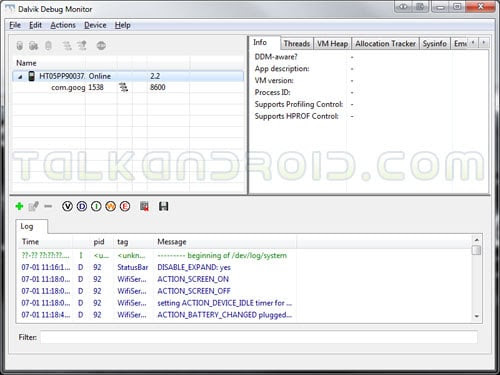
Task: Select the 'setting ACTION_DEVICE_IDLE timer' log entry
Action: 245,303
